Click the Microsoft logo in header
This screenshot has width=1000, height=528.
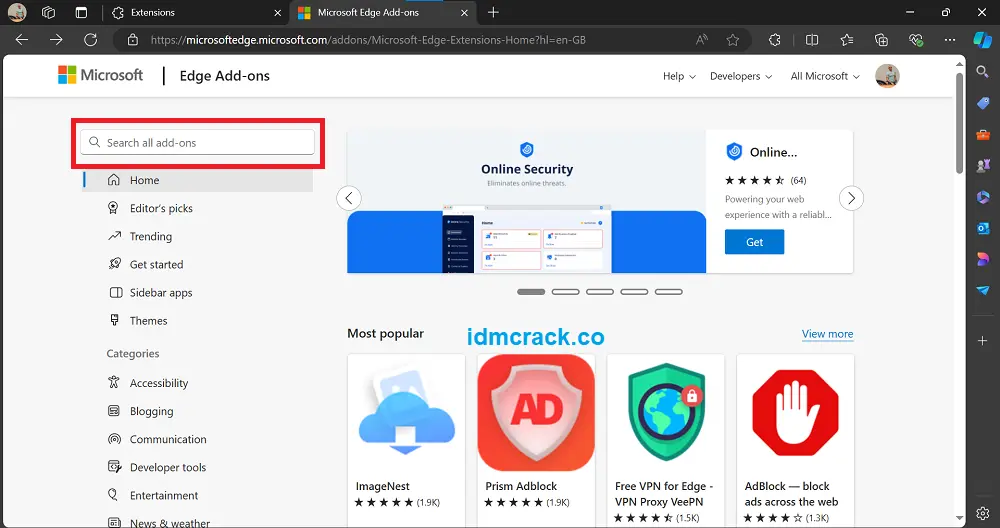pyautogui.click(x=101, y=75)
